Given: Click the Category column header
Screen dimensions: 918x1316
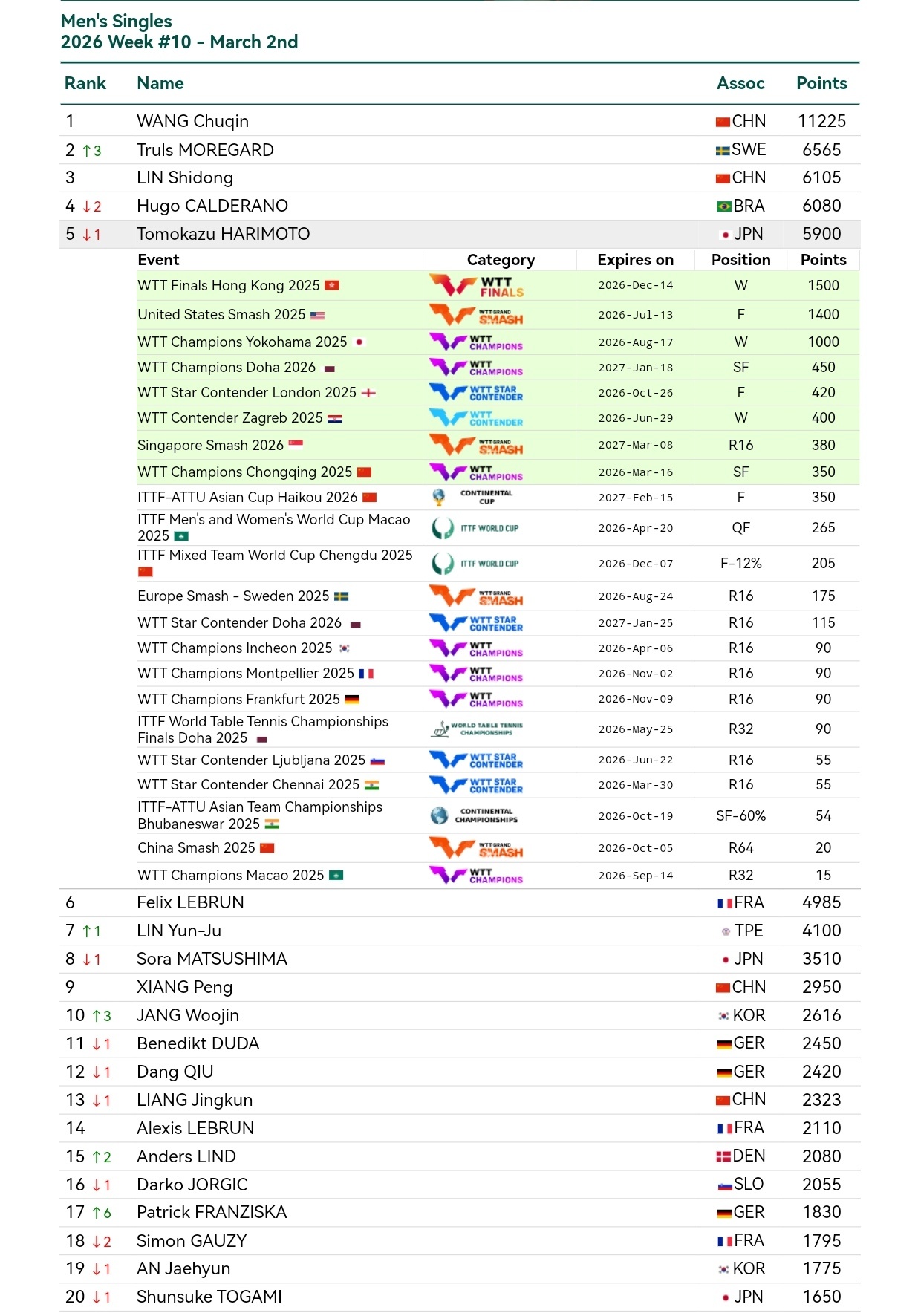Looking at the screenshot, I should coord(501,261).
